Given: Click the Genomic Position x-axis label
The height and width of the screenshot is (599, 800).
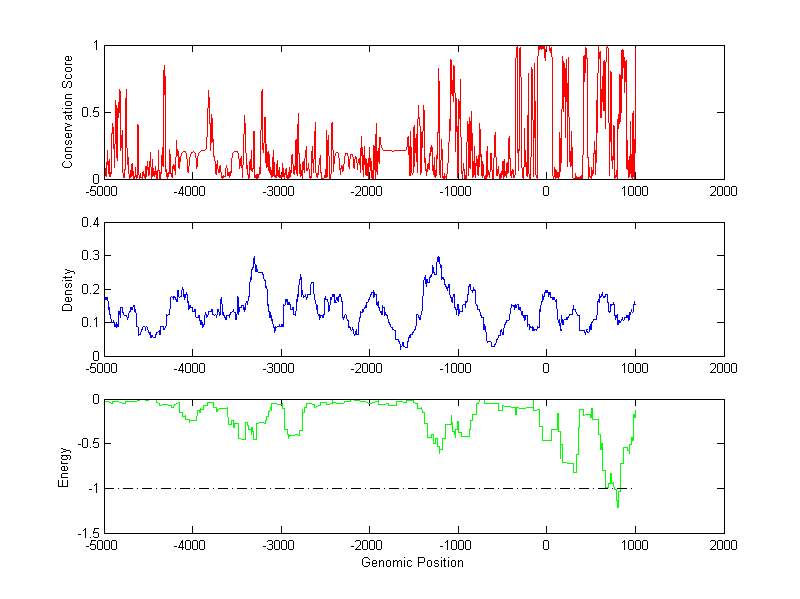Looking at the screenshot, I should click(413, 562).
